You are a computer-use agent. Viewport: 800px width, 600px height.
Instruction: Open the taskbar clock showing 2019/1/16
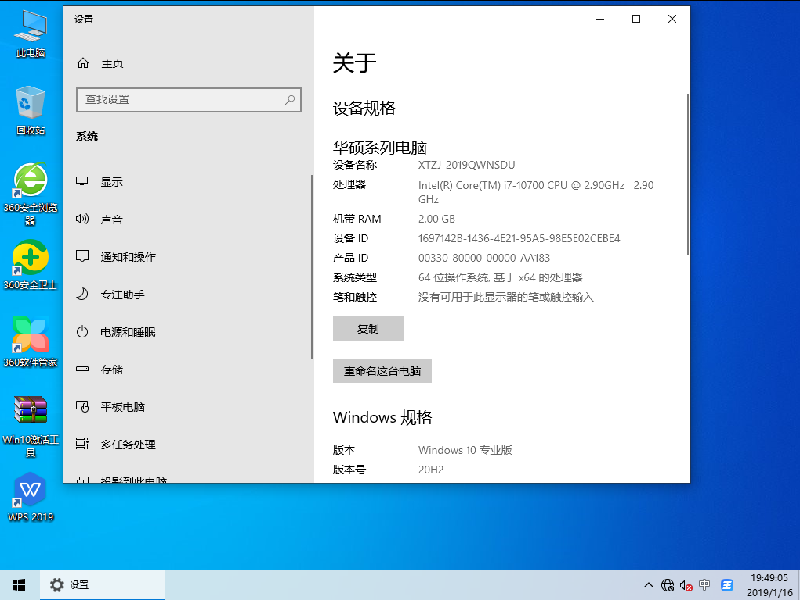coord(769,585)
